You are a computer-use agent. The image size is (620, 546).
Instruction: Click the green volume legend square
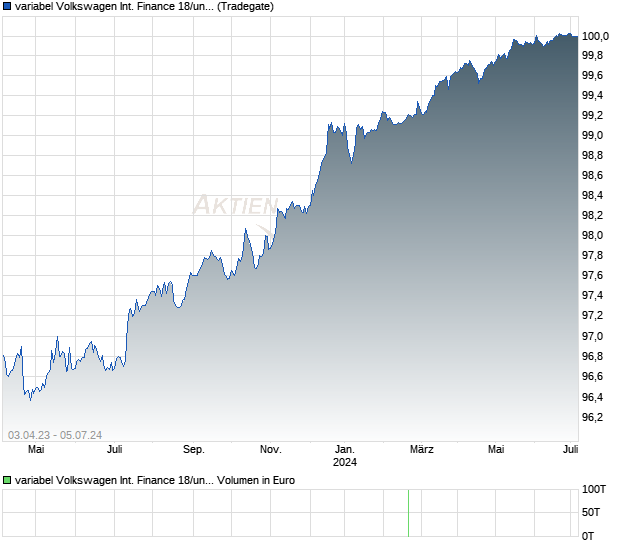7,480
